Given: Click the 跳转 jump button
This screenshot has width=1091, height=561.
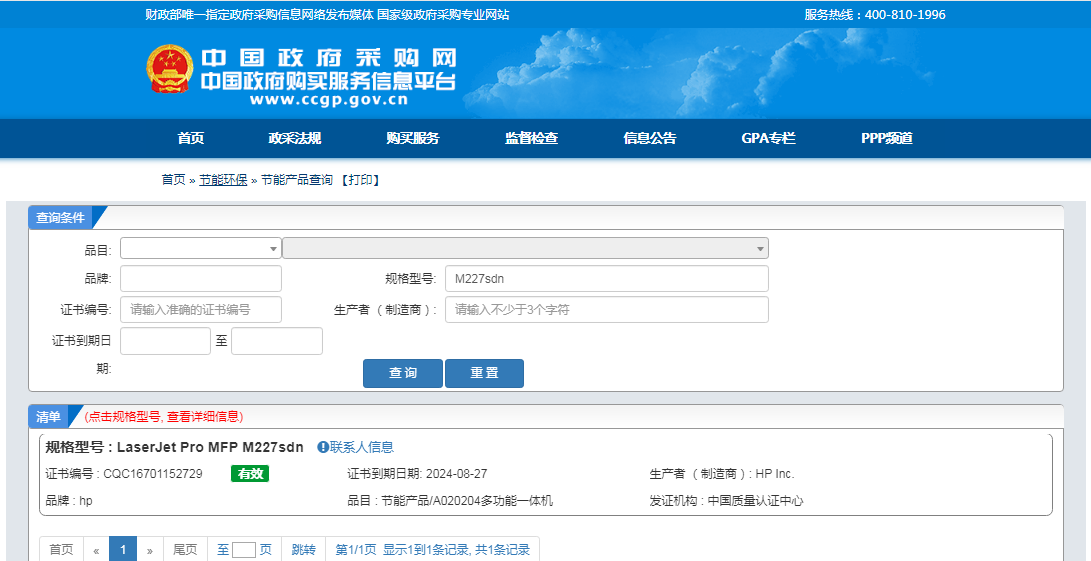Looking at the screenshot, I should [x=303, y=550].
